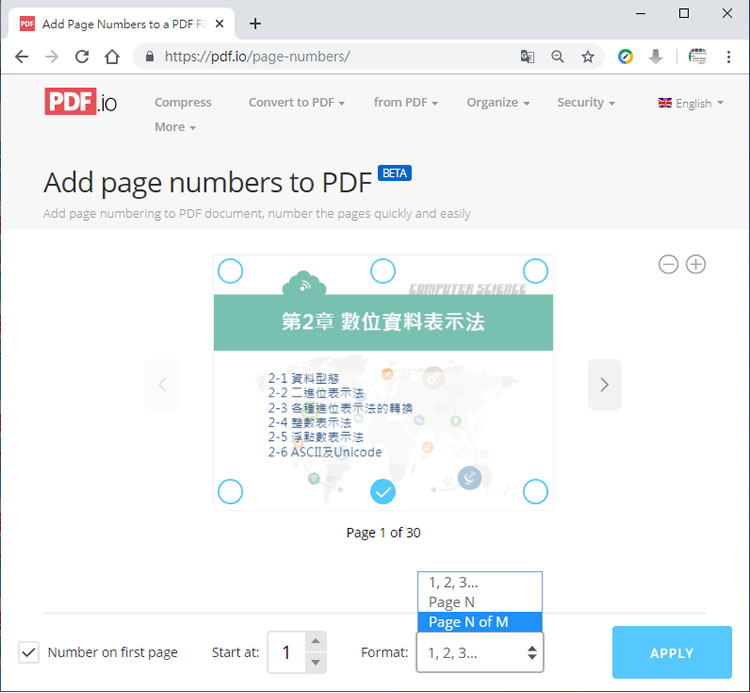Viewport: 750px width, 693px height.
Task: Click the zoom out minus icon
Action: pyautogui.click(x=668, y=264)
